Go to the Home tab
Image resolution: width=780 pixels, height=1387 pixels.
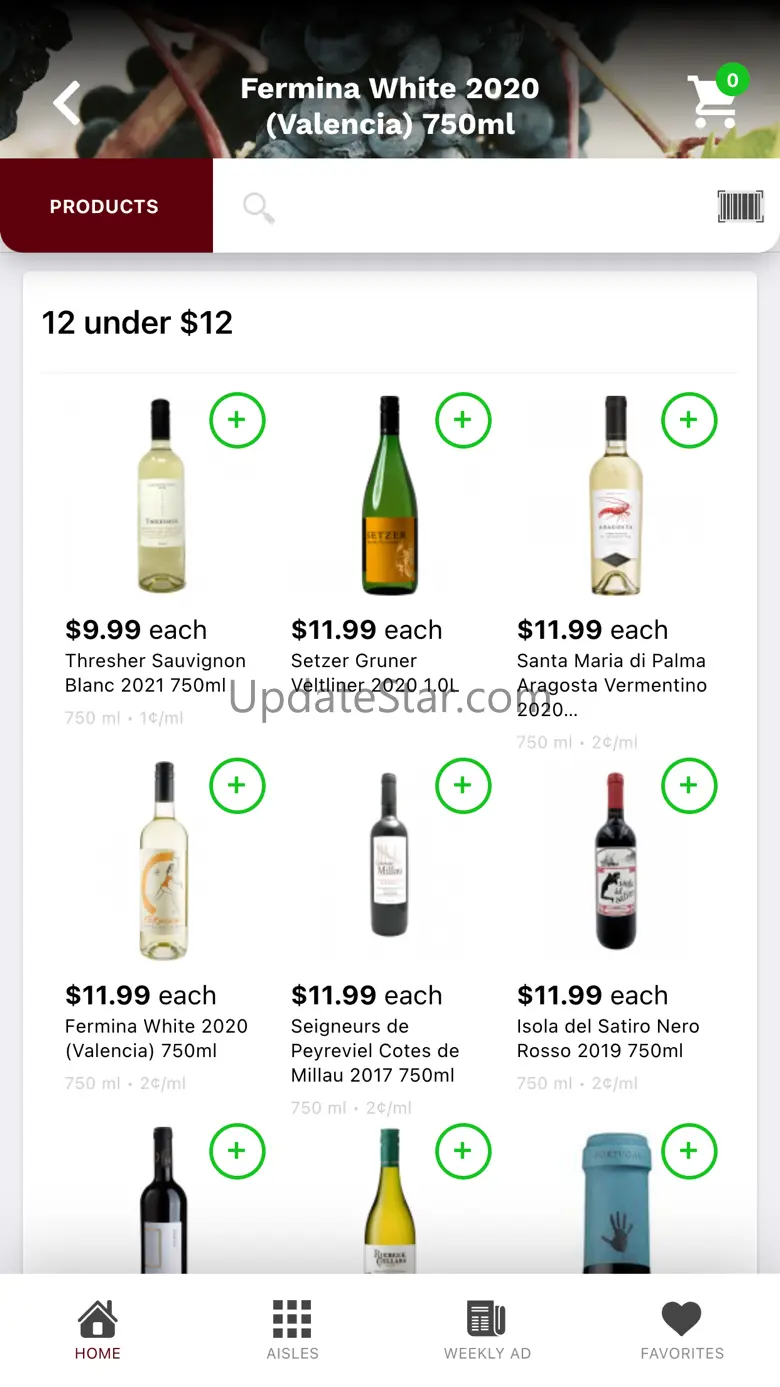tap(98, 1330)
